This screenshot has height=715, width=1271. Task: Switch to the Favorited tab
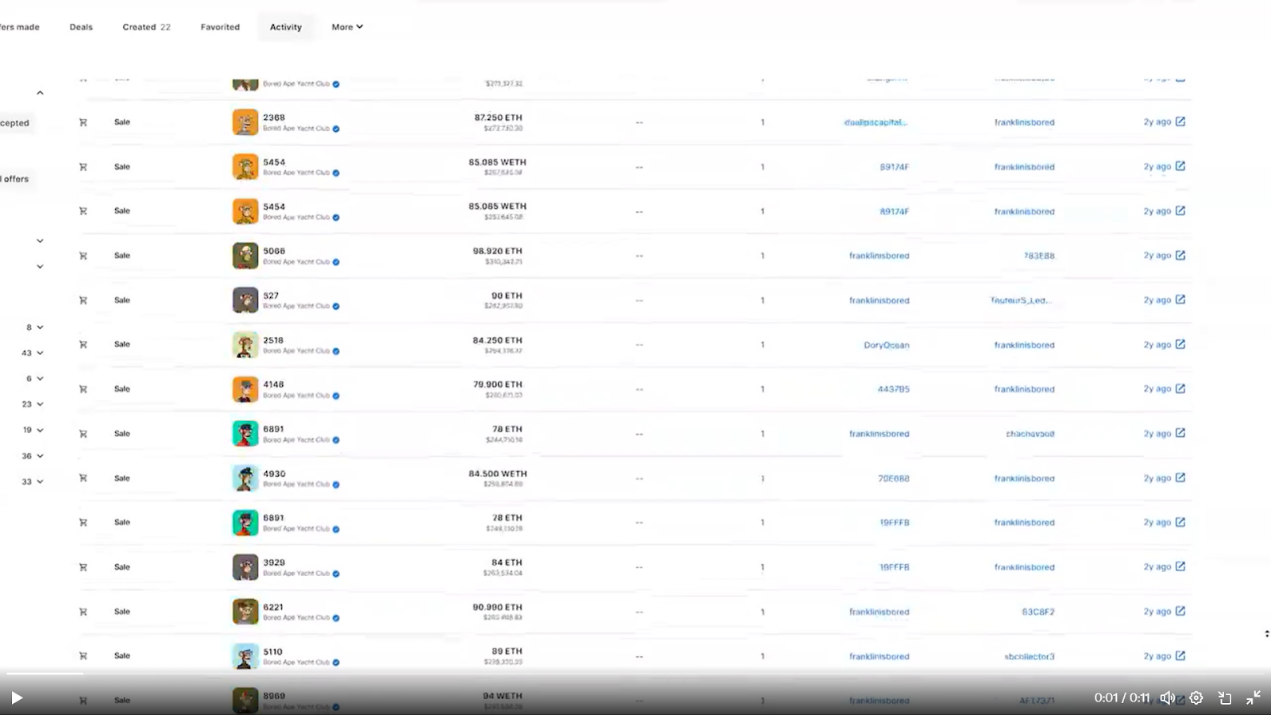[220, 27]
